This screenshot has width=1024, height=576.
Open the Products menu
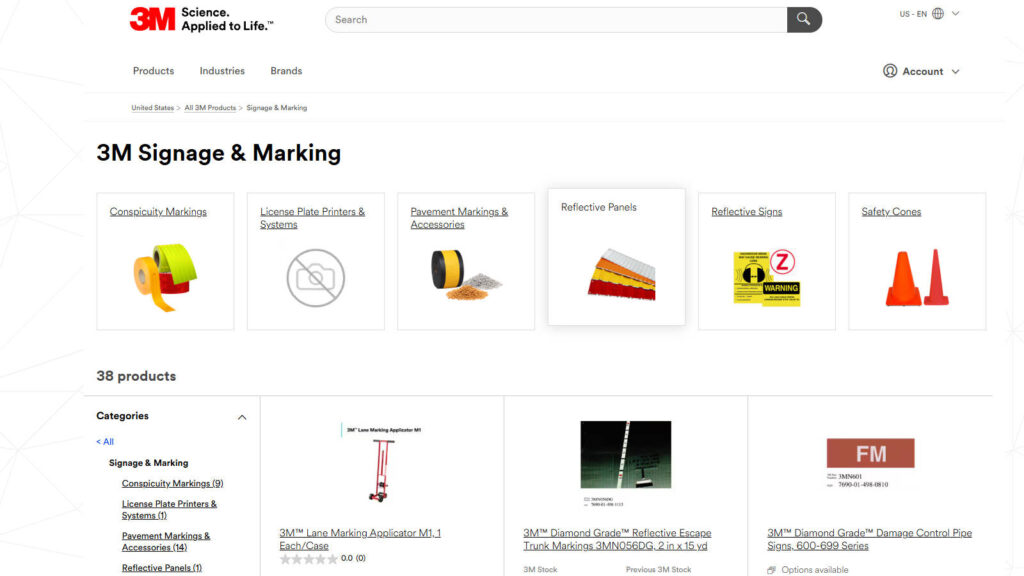pyautogui.click(x=153, y=71)
